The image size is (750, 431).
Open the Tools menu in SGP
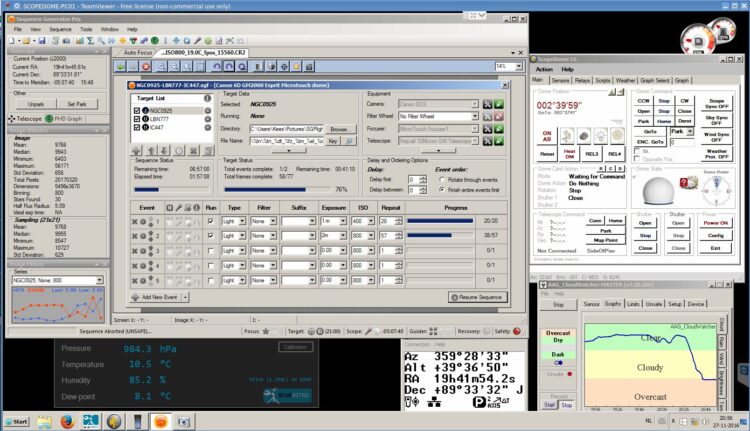point(86,29)
